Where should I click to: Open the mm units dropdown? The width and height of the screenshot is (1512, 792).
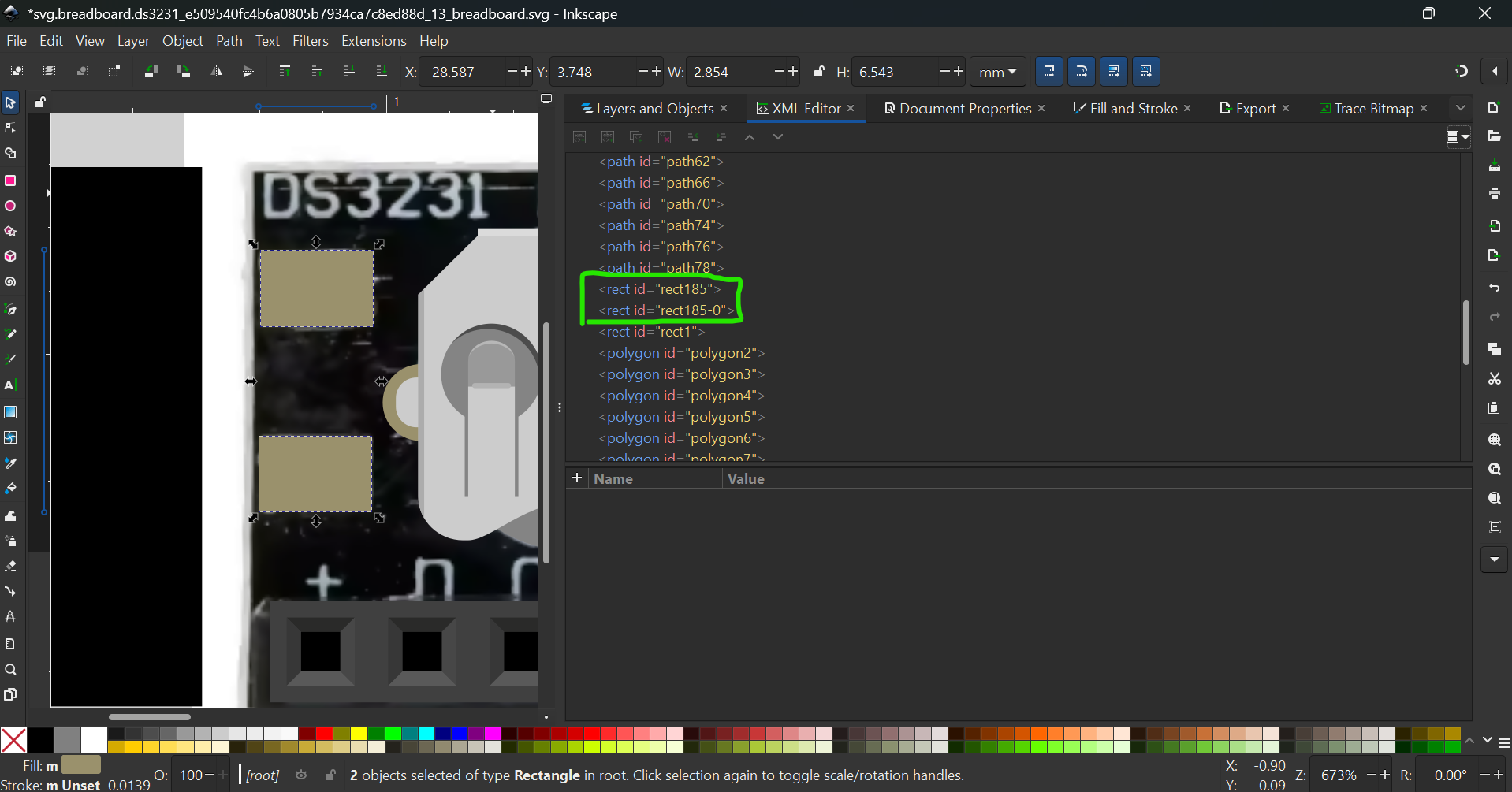click(997, 72)
